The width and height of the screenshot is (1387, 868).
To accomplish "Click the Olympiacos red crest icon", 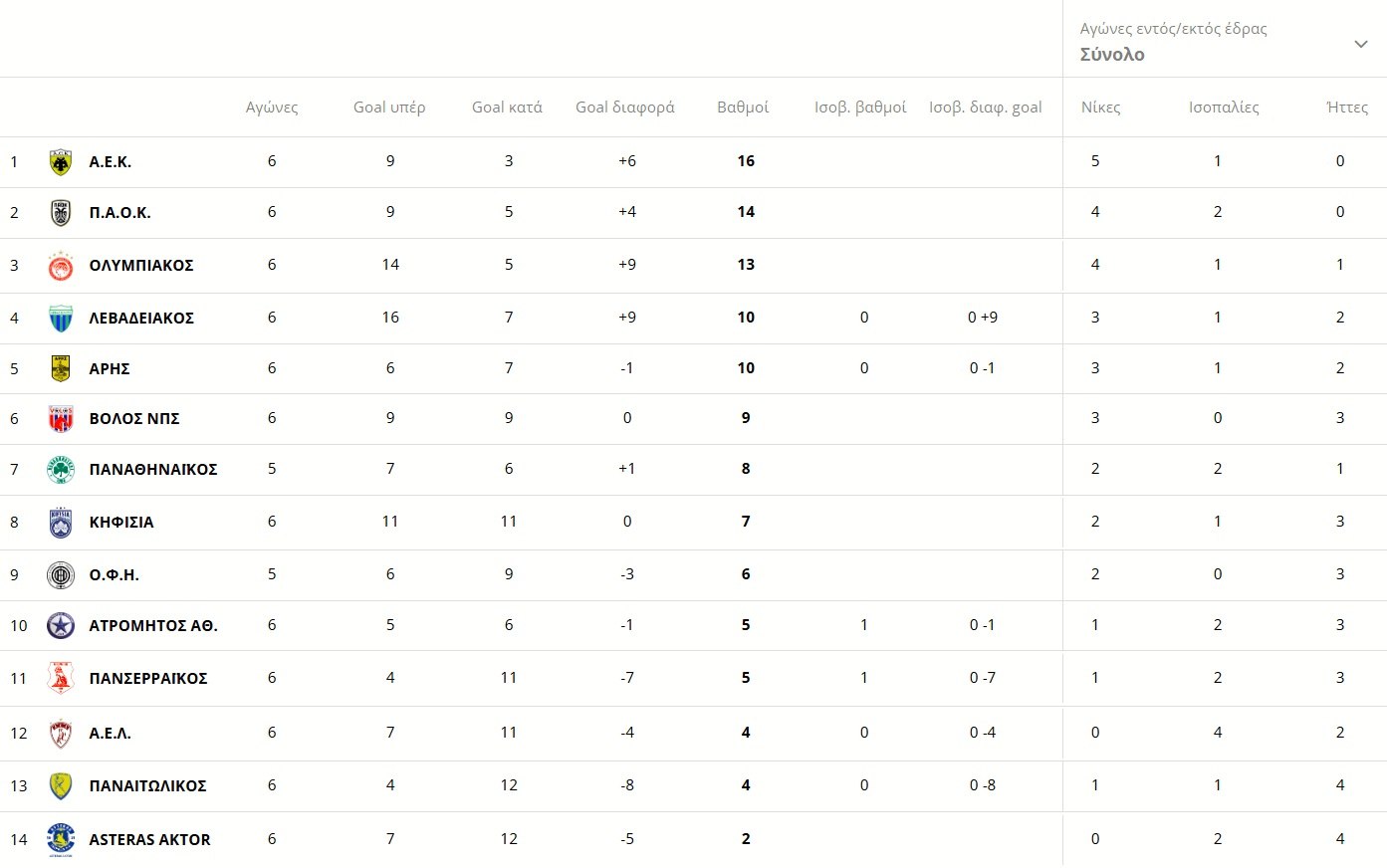I will [x=61, y=266].
